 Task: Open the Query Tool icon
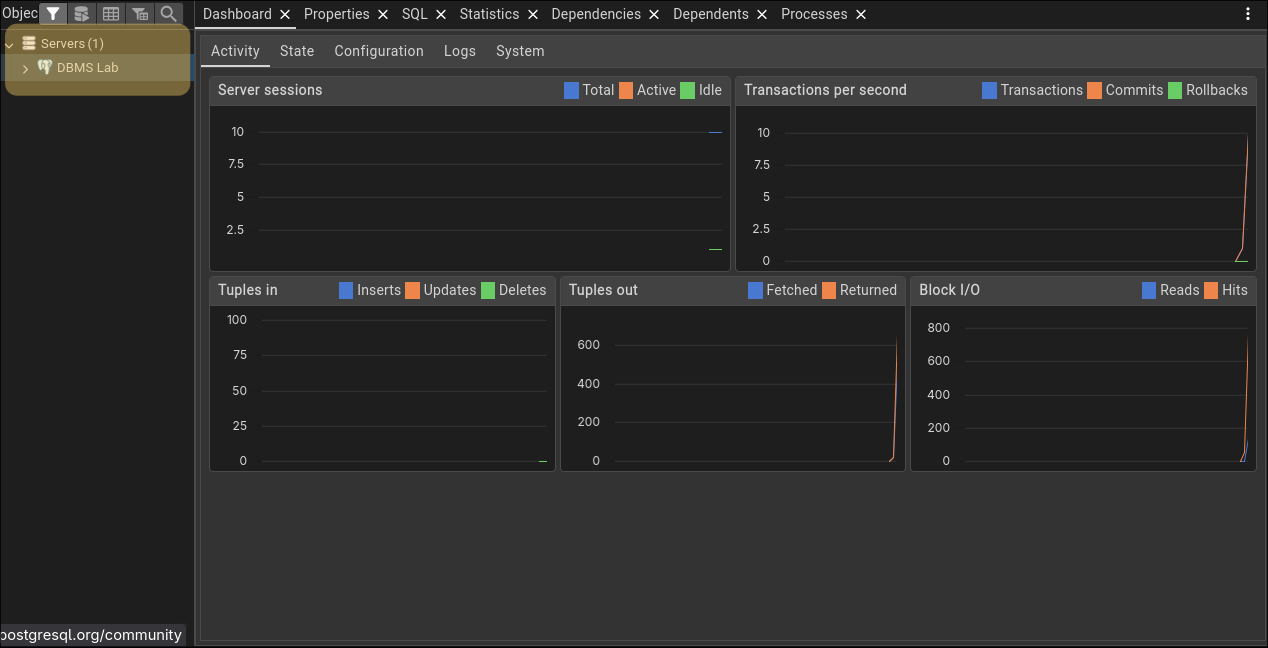[82, 14]
